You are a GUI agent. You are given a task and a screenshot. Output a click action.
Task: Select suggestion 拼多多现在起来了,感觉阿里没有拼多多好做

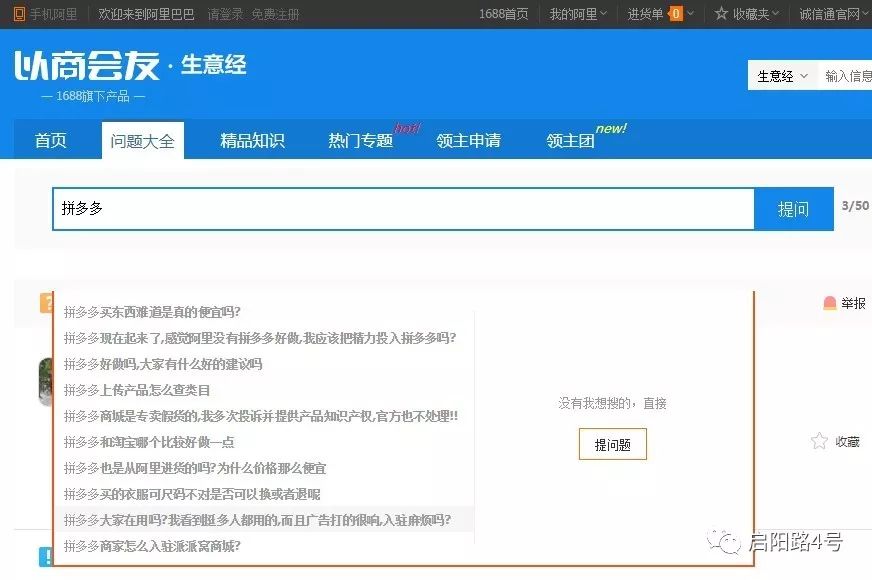click(x=260, y=338)
